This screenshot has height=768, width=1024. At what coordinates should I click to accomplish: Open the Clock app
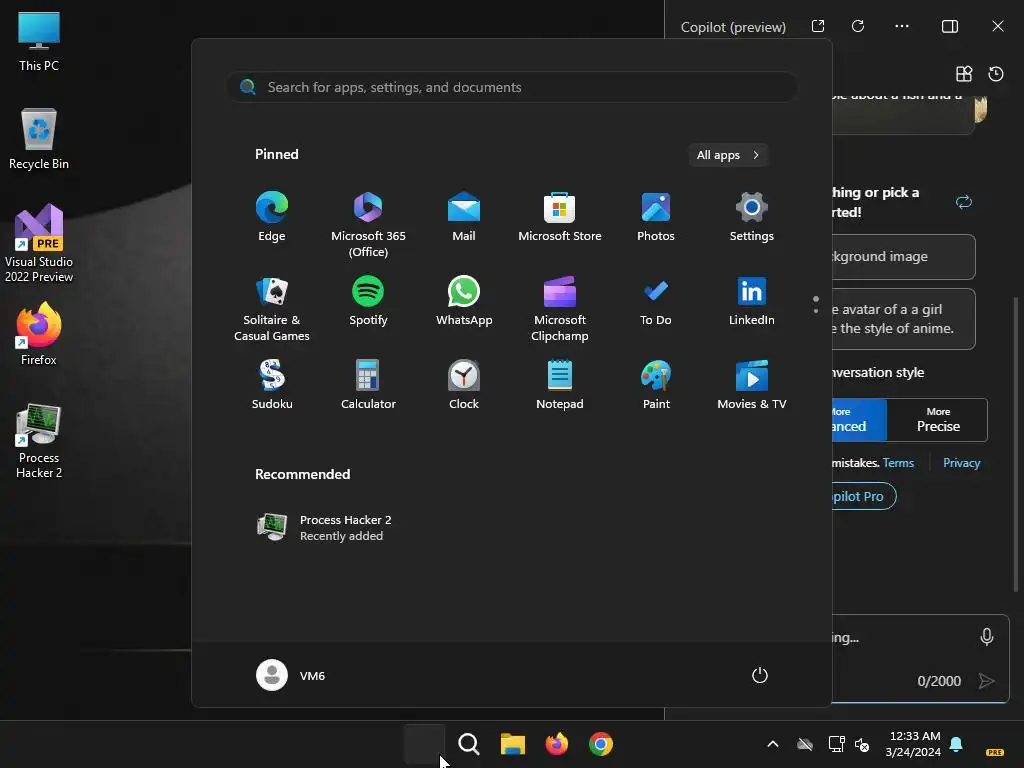point(464,385)
